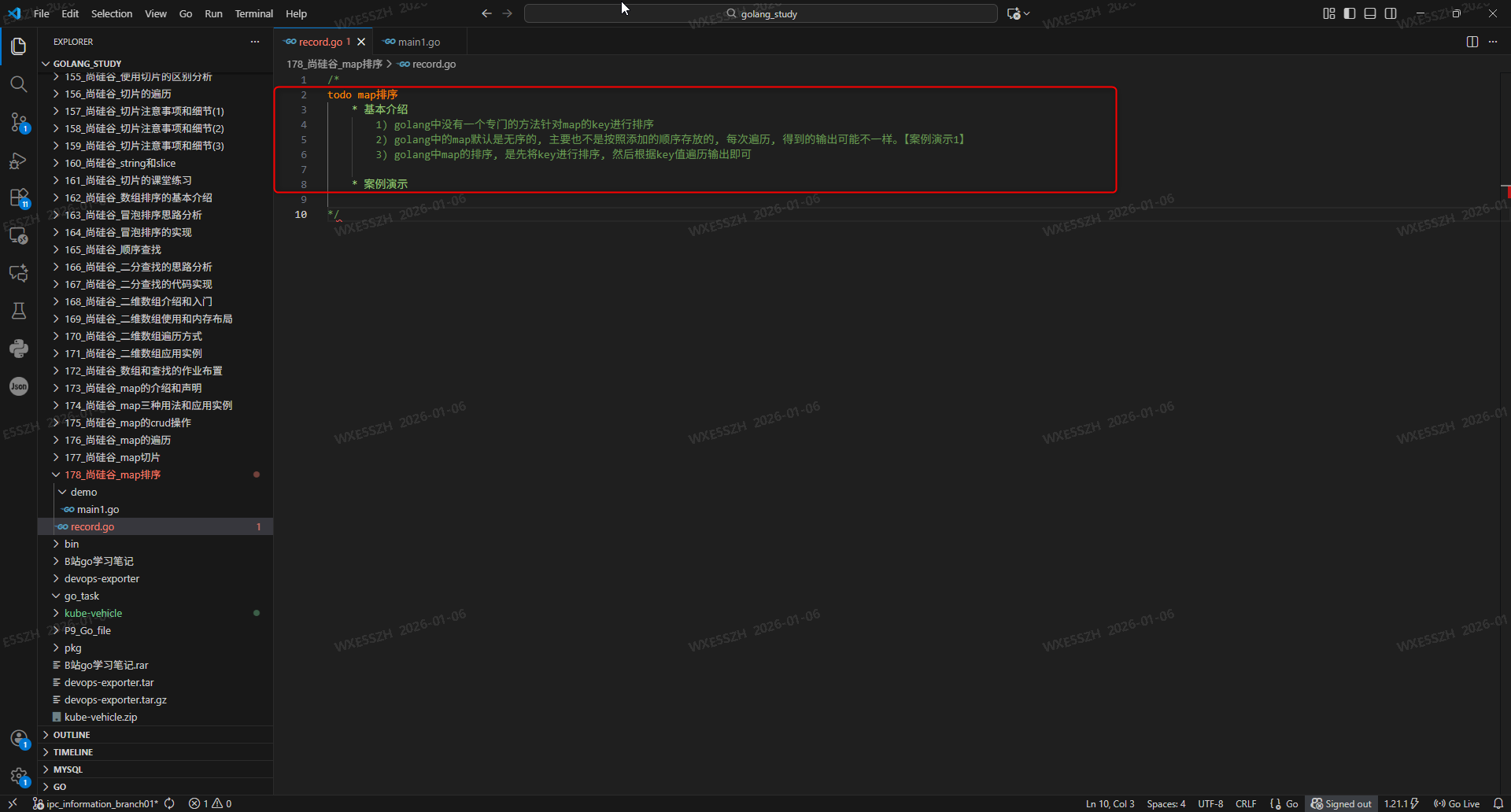Open the Explorer view in activity bar
This screenshot has height=812, width=1511.
tap(19, 46)
